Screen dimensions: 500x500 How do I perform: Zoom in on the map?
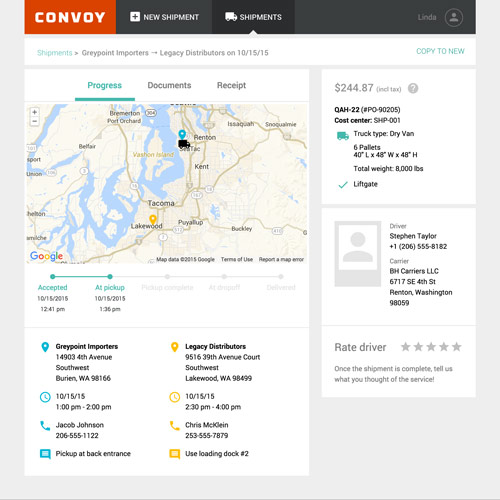point(34,112)
